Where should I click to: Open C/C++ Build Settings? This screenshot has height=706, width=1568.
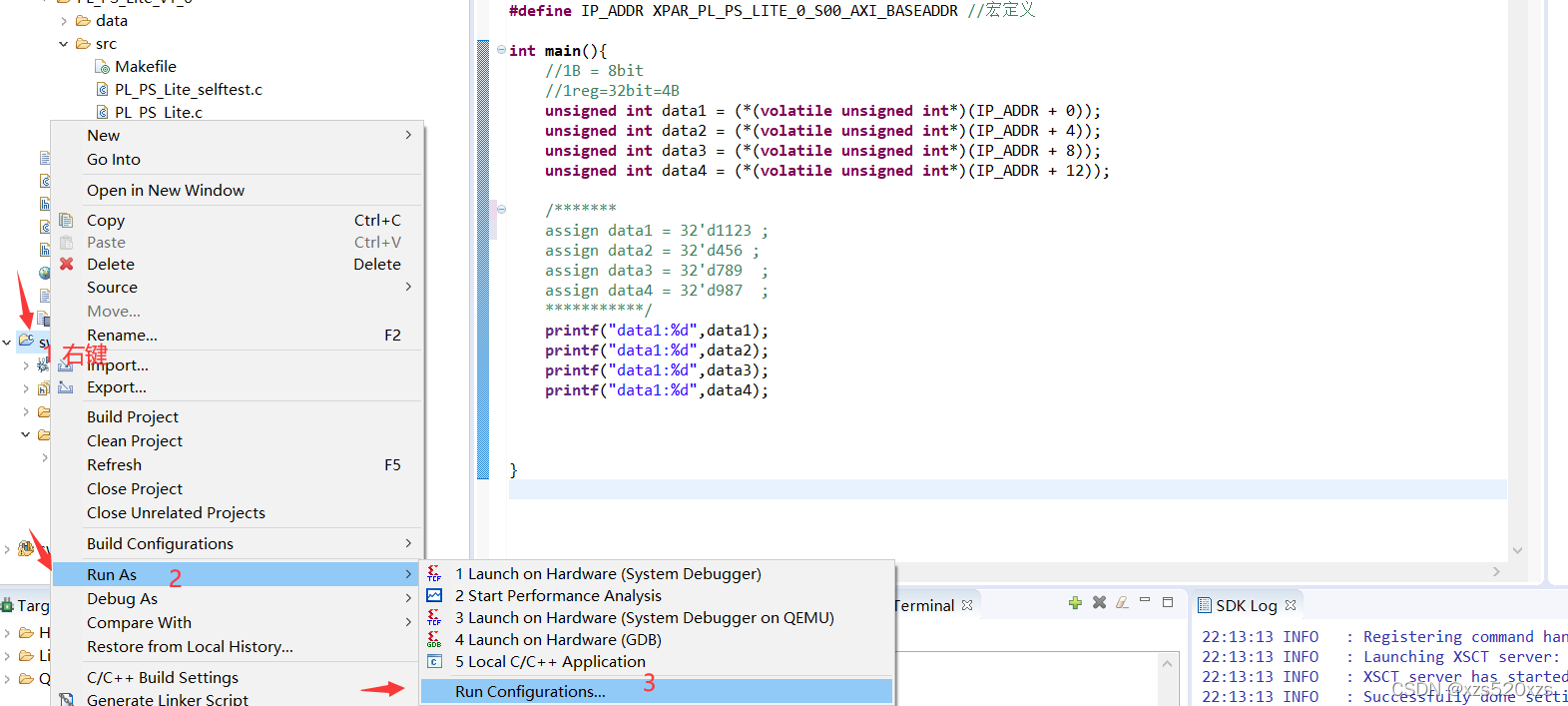[238, 677]
